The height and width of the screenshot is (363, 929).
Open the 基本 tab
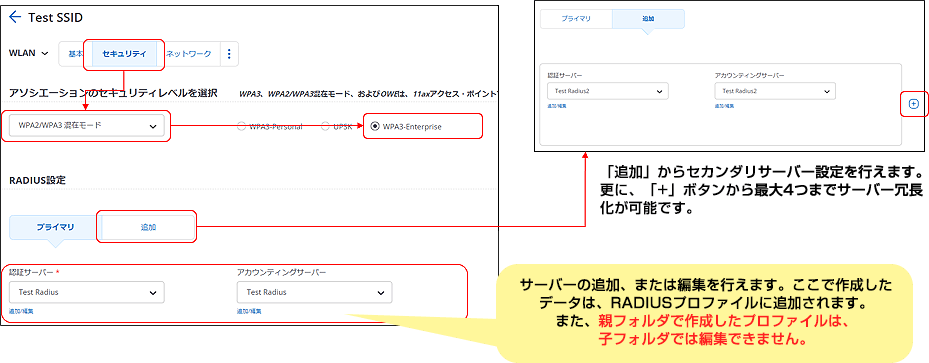(x=75, y=54)
